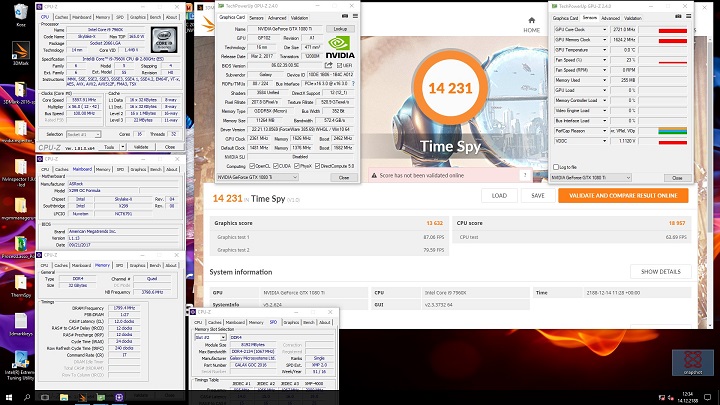
Task: Click the screenshot camera icon in GPU-Z Graphics Card window
Action: (x=345, y=17)
